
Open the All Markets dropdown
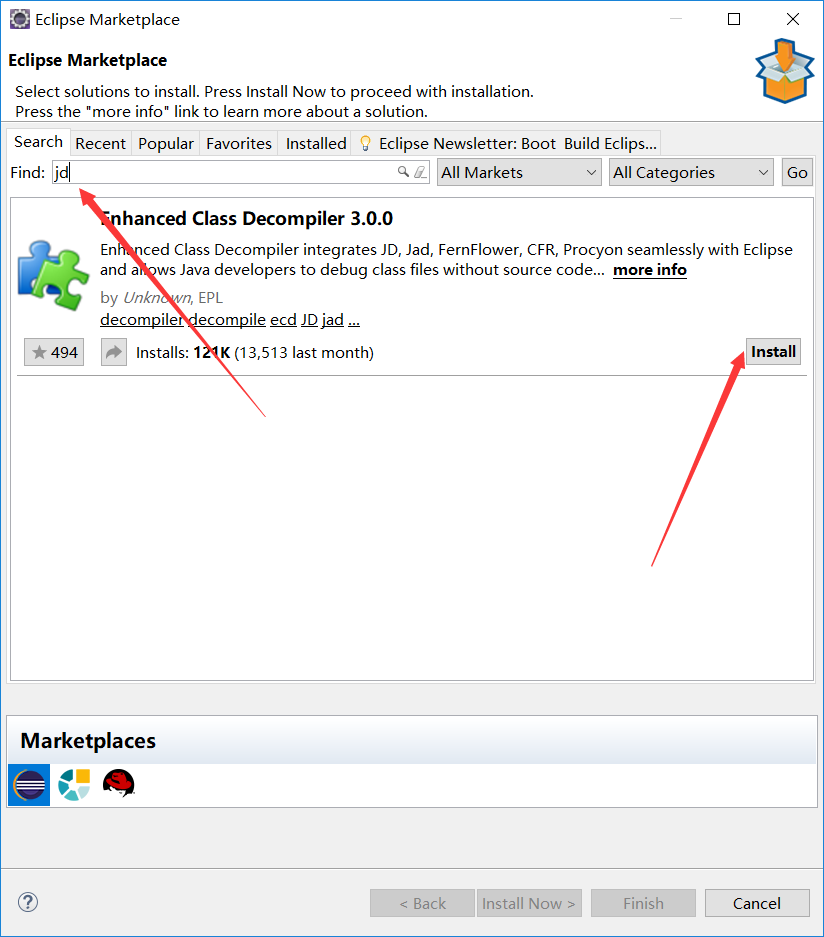coord(519,172)
